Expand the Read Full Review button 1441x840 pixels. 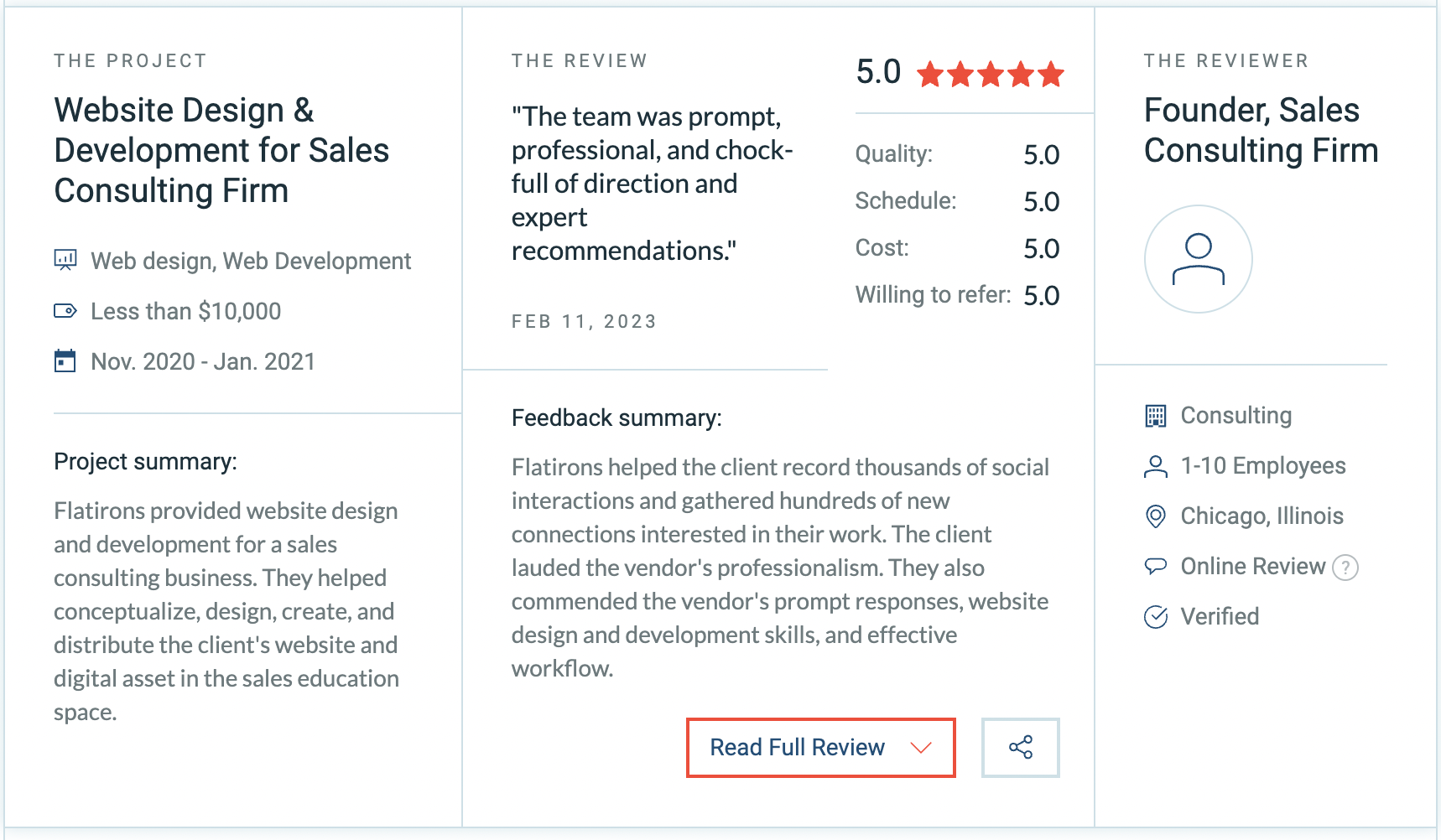798,747
